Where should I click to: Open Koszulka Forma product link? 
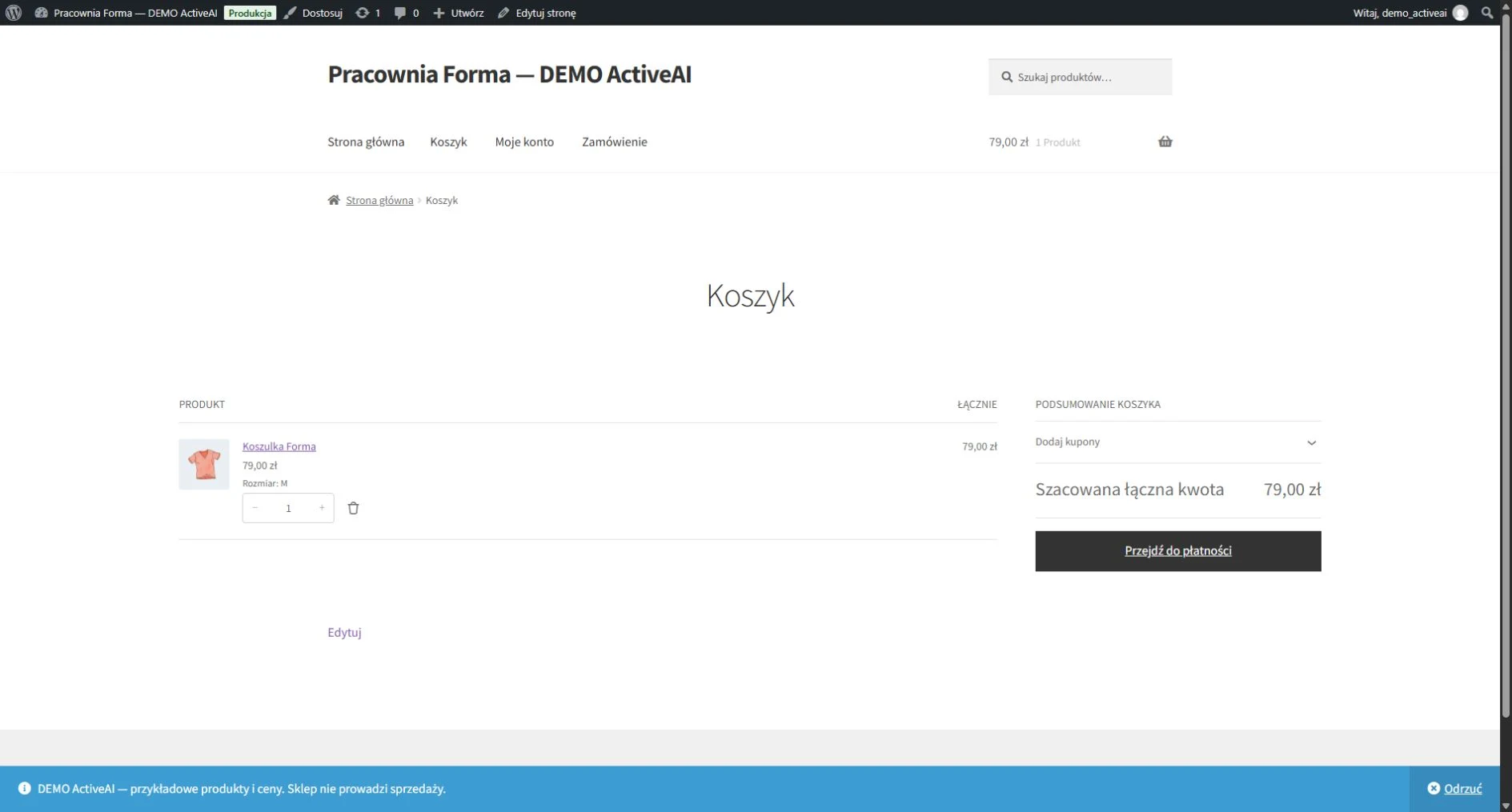point(279,446)
